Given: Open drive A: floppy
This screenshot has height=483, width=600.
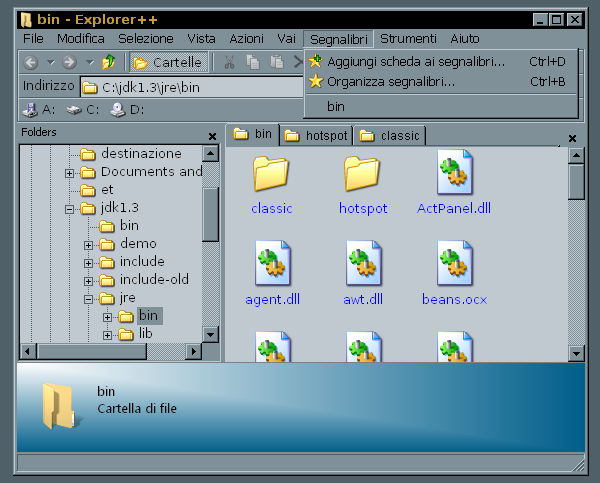Looking at the screenshot, I should pos(39,110).
